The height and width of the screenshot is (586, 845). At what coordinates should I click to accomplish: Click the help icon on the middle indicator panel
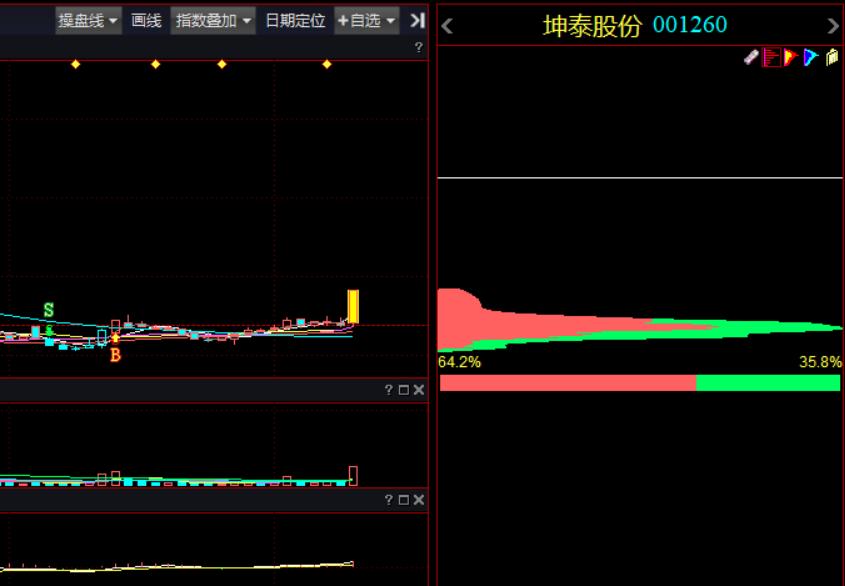tap(389, 388)
